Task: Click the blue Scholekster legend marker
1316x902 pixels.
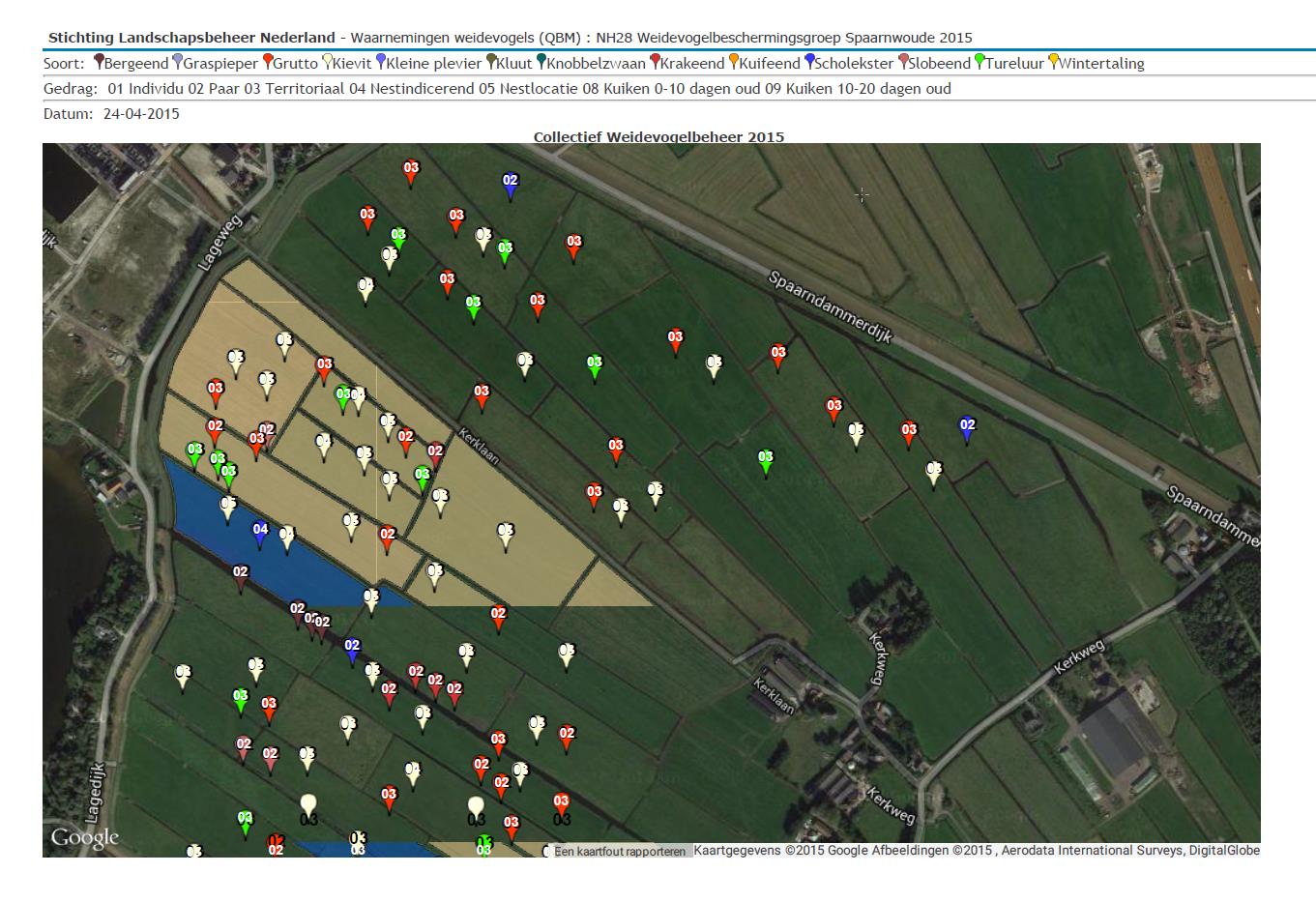Action: pos(809,62)
